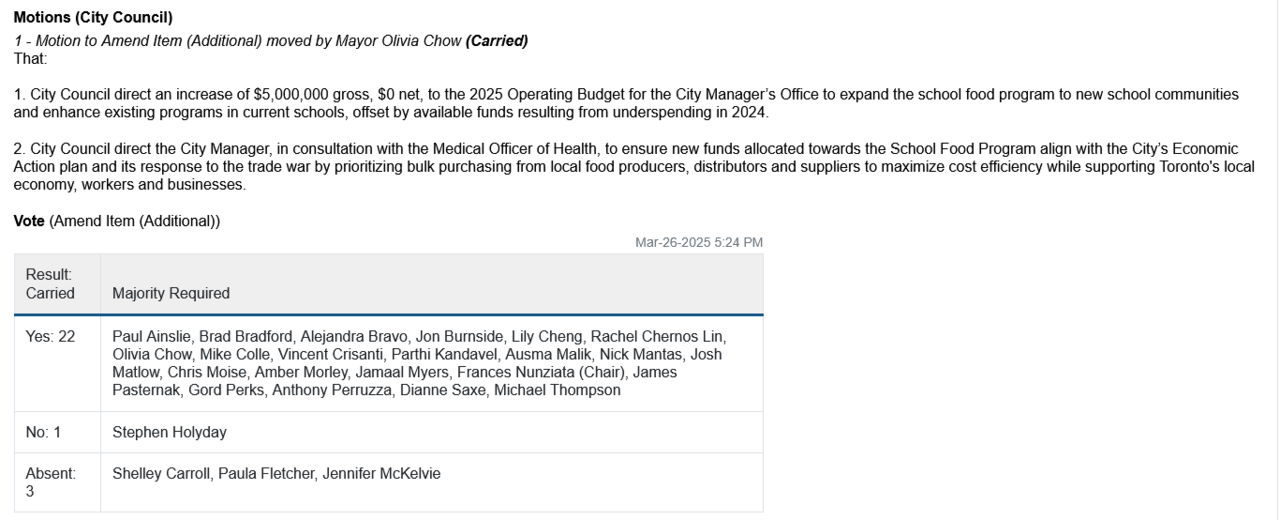Select the "Yes: 22" row label
The image size is (1280, 520).
(x=50, y=337)
